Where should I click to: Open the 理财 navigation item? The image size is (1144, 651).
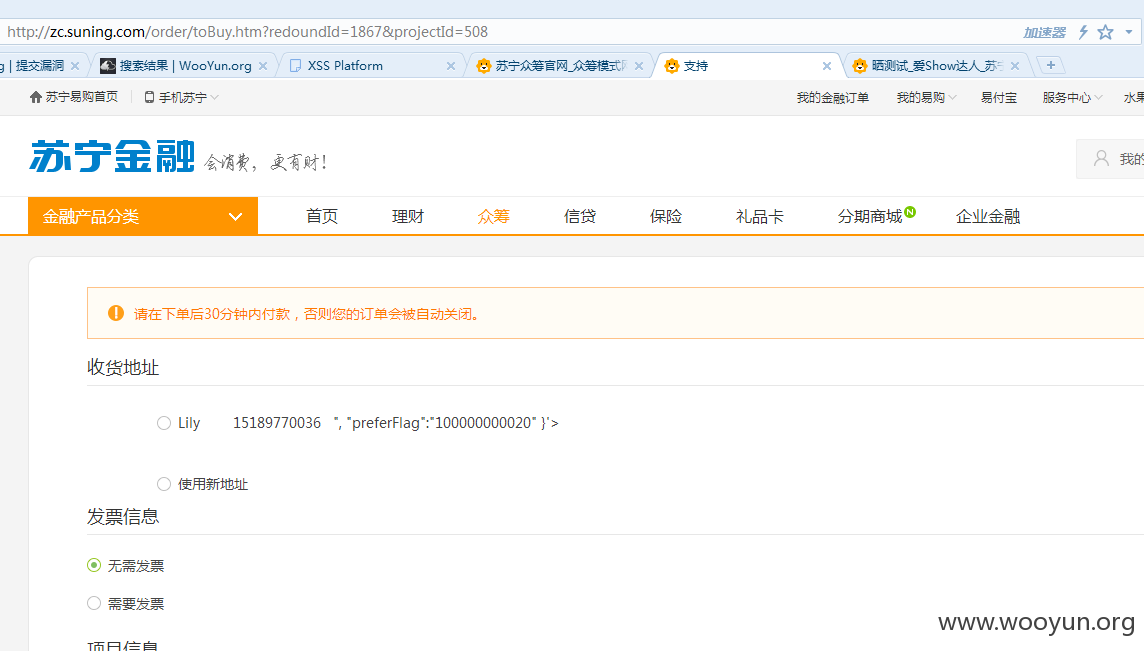(408, 216)
